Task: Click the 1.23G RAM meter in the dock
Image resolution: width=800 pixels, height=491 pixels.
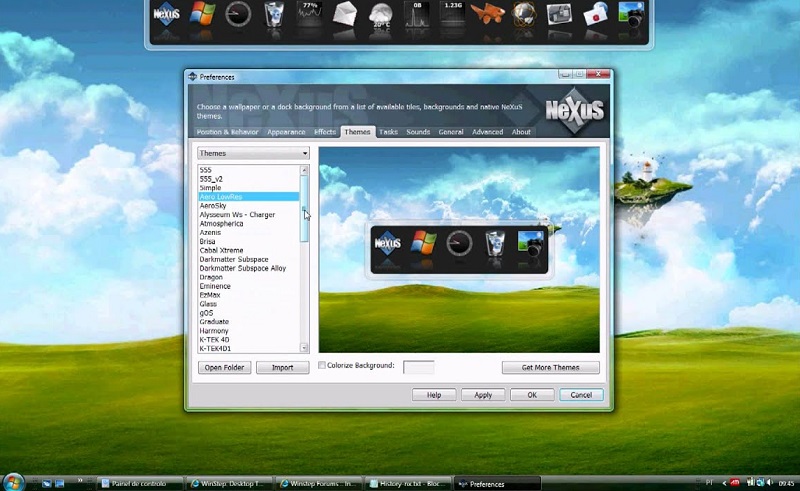Action: [x=453, y=14]
